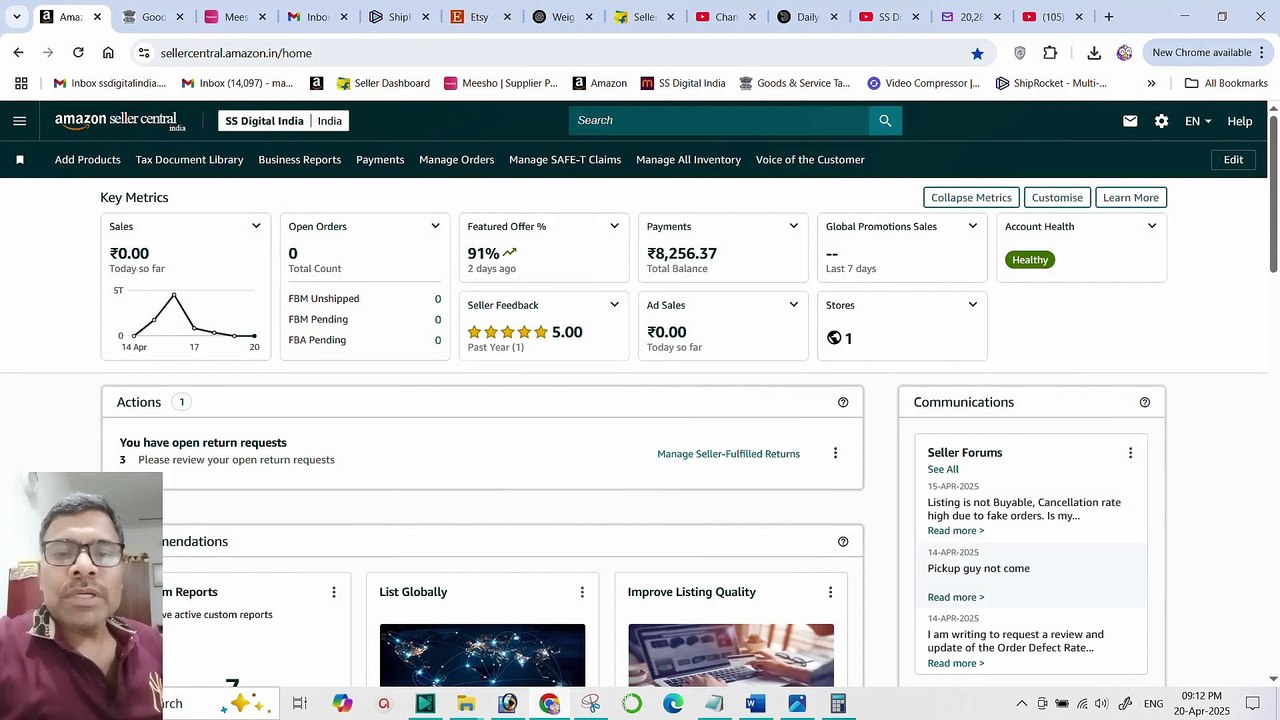Viewport: 1280px width, 720px height.
Task: Expand the Ad Sales dropdown
Action: tap(793, 305)
